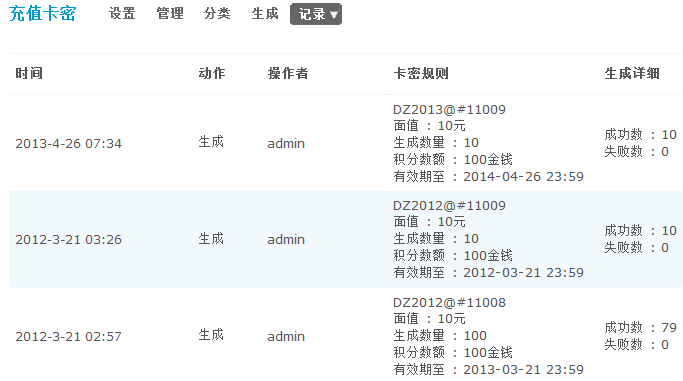Select the 2013-4-26 07:34 log row
This screenshot has width=683, height=381.
pyautogui.click(x=346, y=143)
